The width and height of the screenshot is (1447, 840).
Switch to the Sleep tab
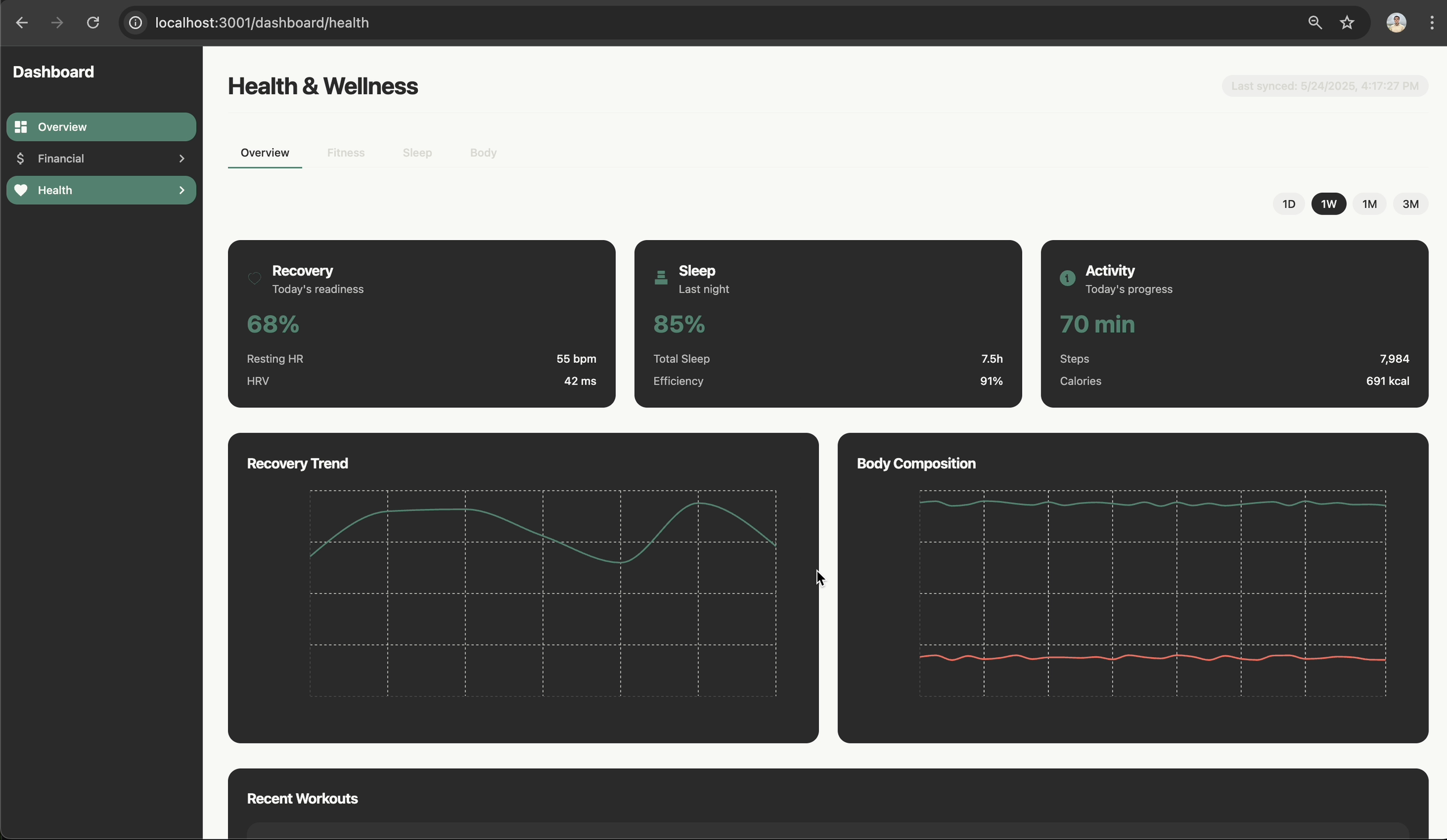point(417,153)
